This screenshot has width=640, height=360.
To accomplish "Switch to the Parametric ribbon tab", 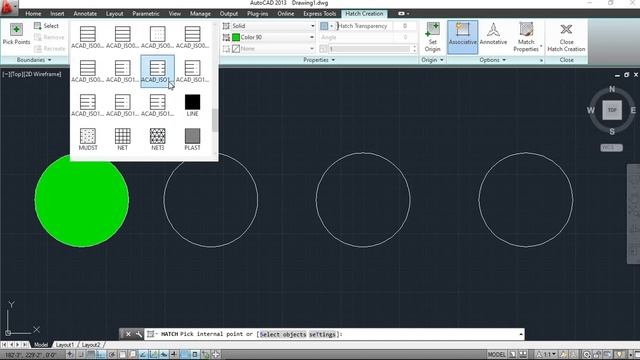I will (146, 13).
